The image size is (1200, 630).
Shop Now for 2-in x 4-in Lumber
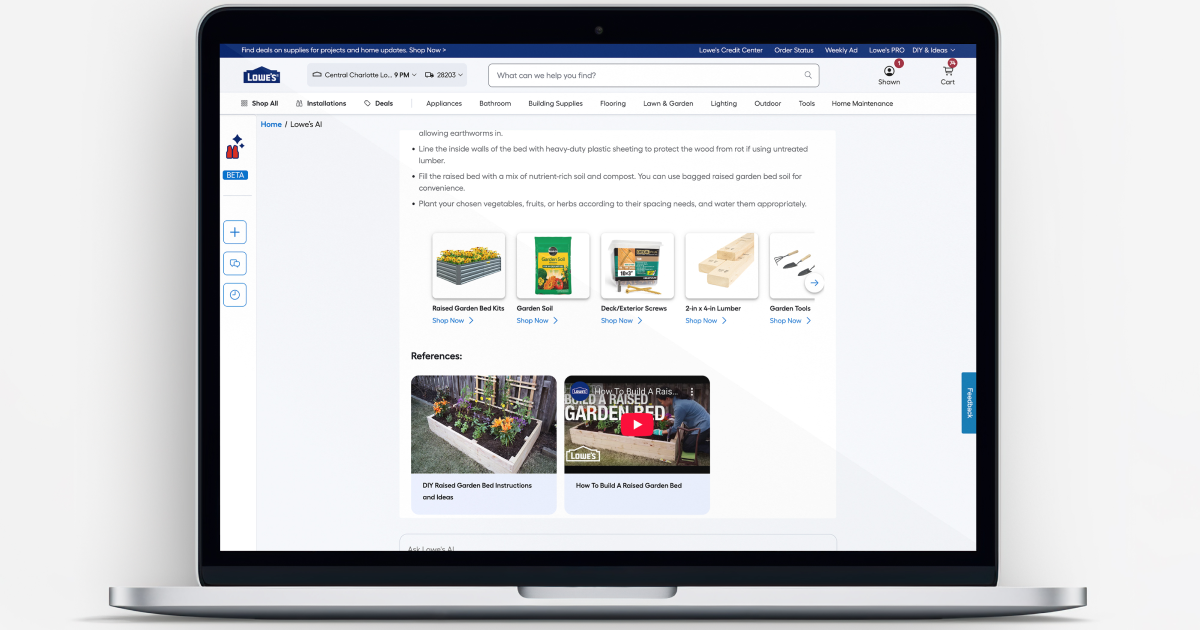[x=701, y=321]
